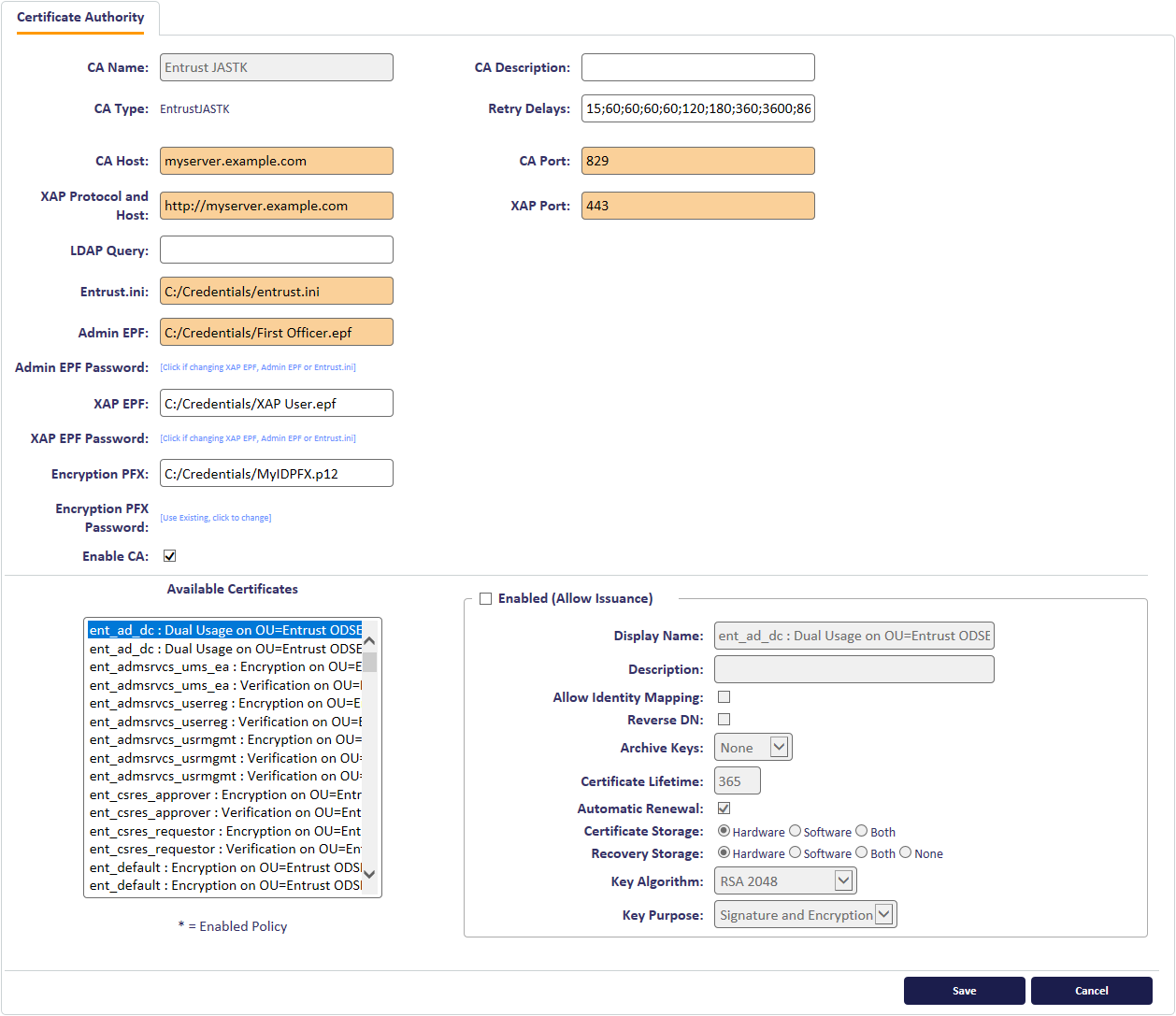
Task: Click the XAP Port field
Action: point(698,206)
